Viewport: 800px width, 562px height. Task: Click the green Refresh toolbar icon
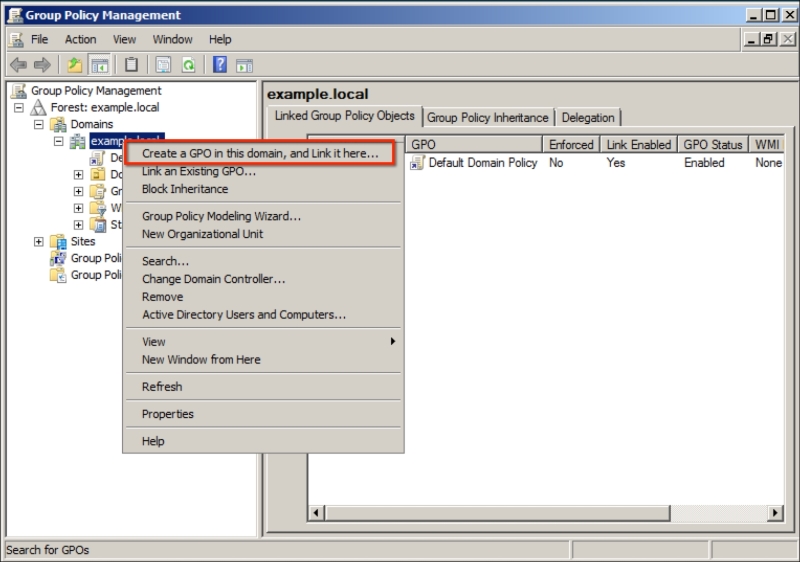tap(188, 65)
